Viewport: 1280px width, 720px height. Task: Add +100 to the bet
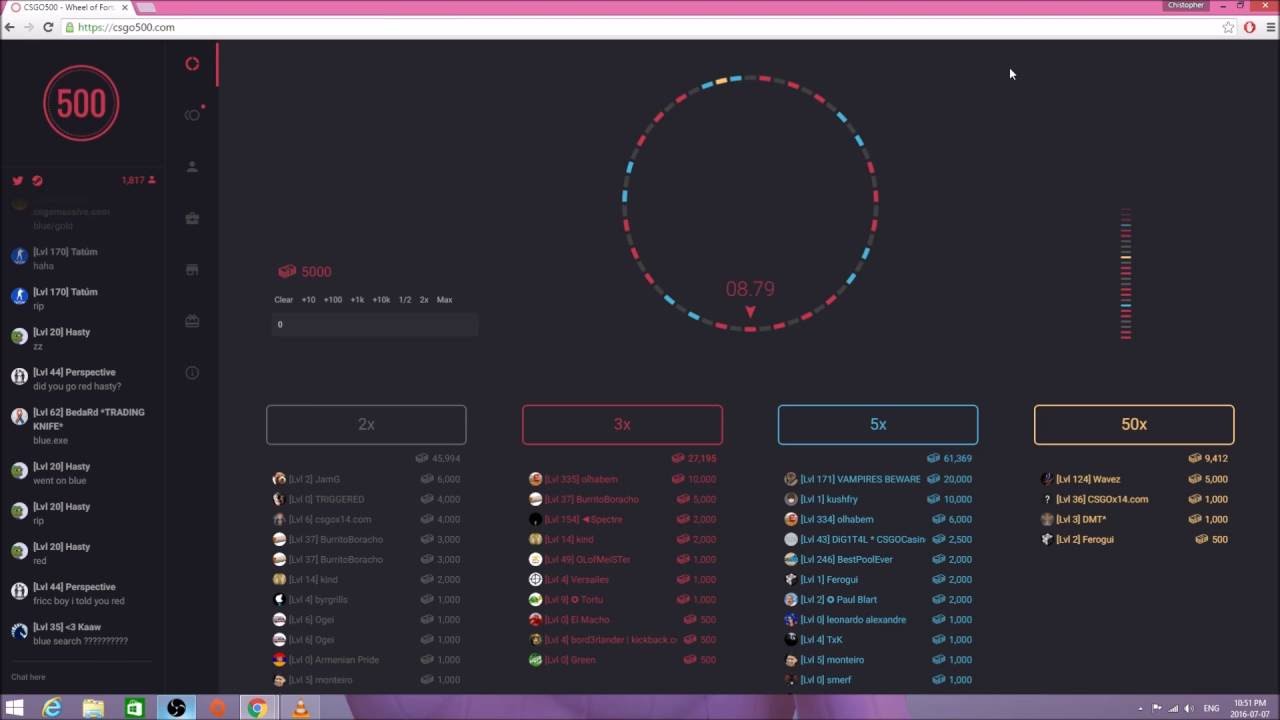332,300
